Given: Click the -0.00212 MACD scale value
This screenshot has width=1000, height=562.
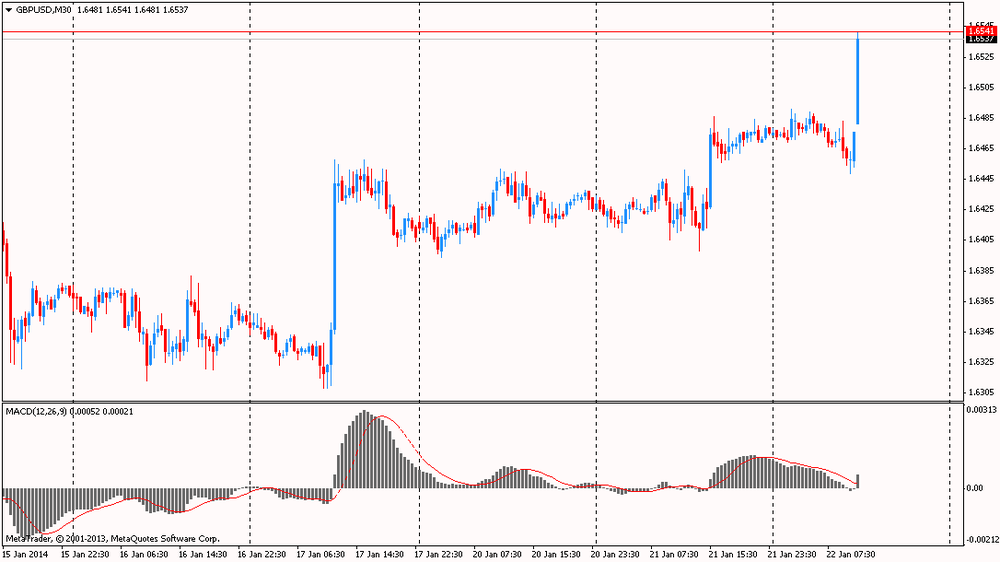Looking at the screenshot, I should [981, 540].
